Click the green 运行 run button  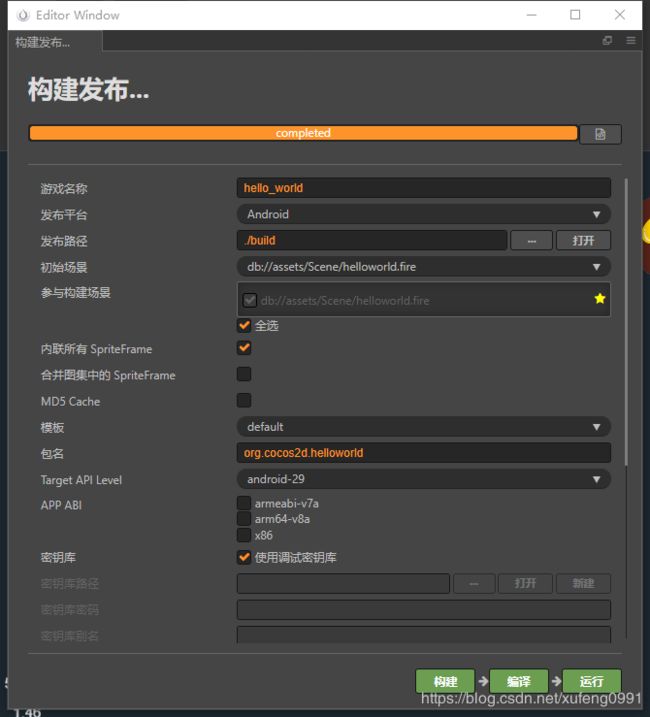591,681
